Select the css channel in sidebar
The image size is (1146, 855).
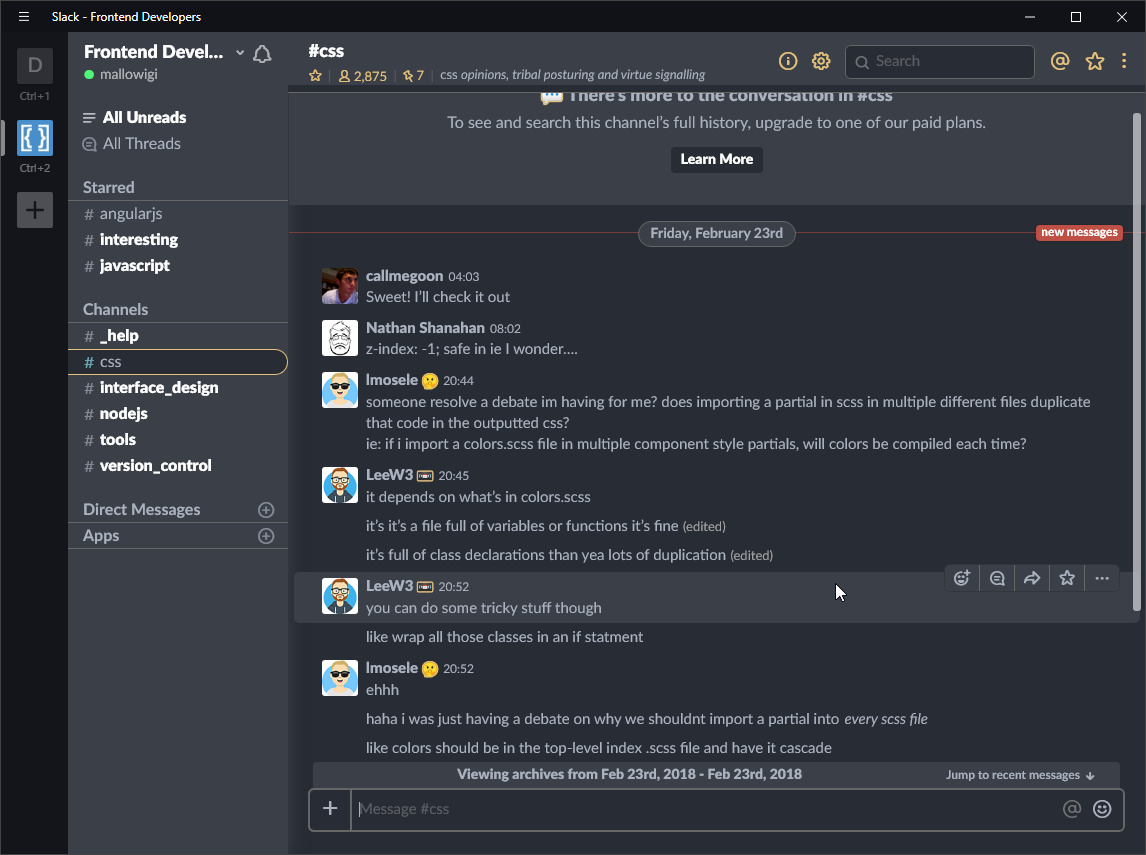point(178,362)
